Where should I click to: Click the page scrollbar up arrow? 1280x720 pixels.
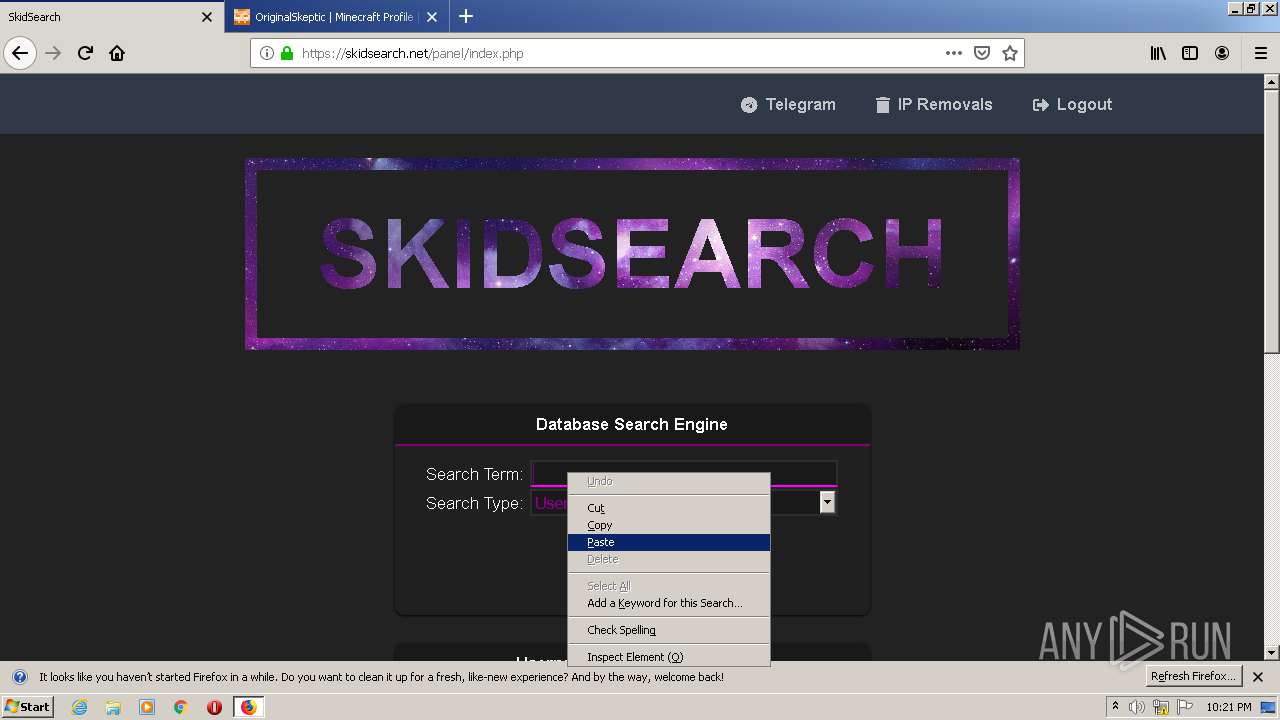click(x=1272, y=83)
